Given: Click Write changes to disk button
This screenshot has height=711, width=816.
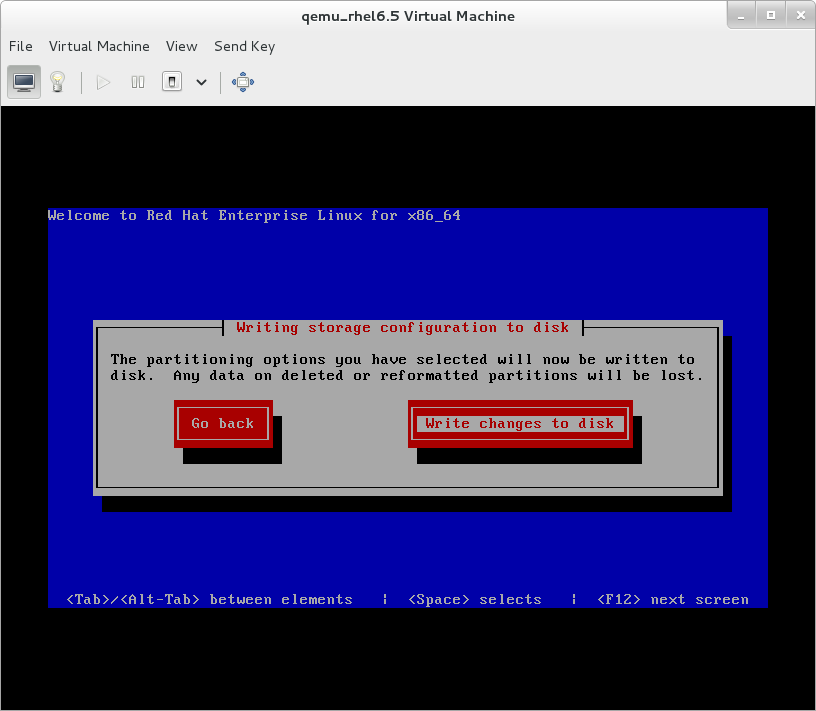Looking at the screenshot, I should [x=520, y=424].
